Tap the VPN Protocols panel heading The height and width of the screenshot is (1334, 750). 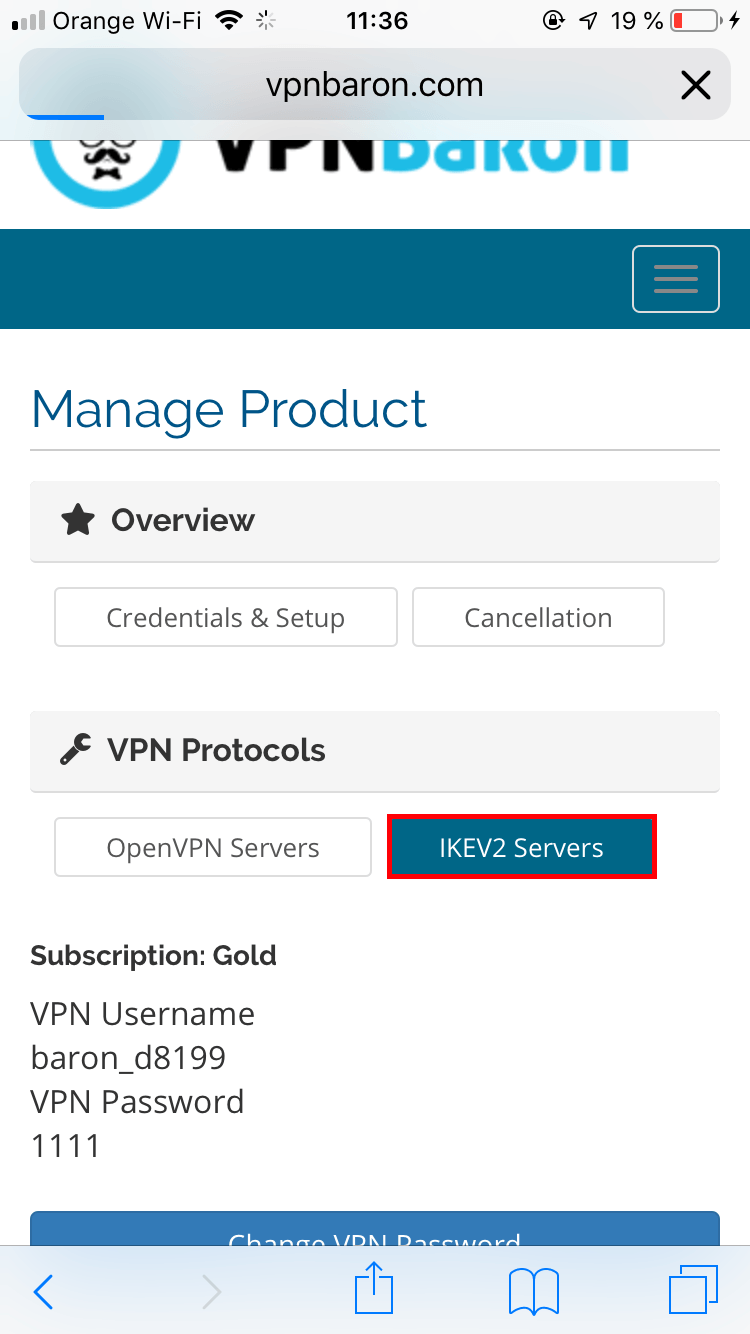375,751
